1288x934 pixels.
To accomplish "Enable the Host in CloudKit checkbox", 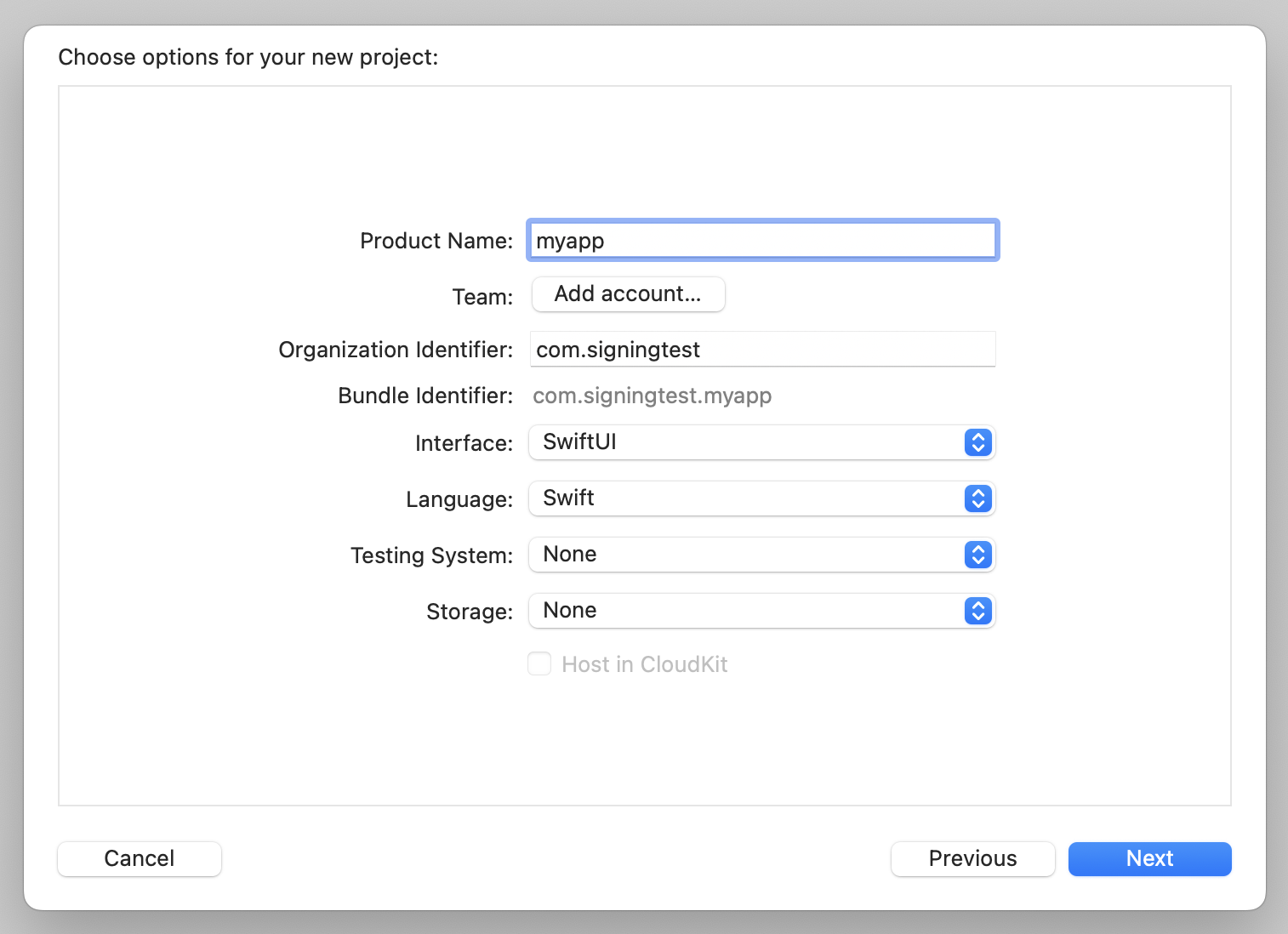I will (539, 663).
